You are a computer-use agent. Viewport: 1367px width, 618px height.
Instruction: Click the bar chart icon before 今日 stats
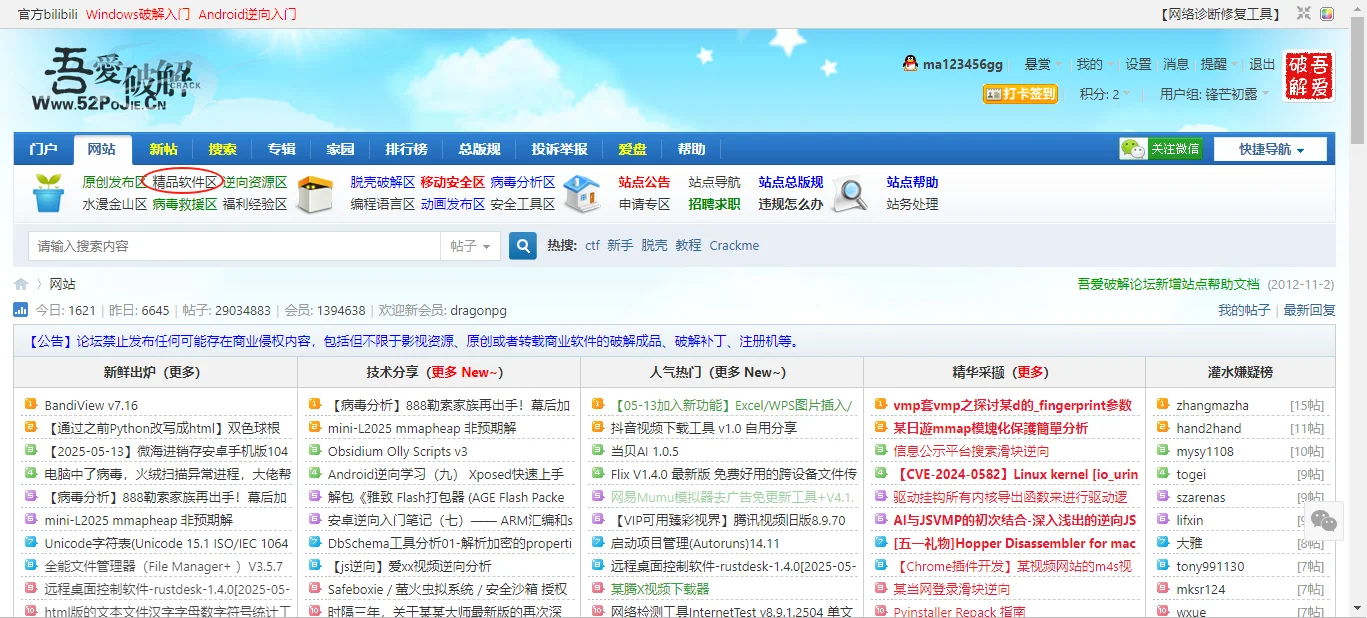point(21,310)
